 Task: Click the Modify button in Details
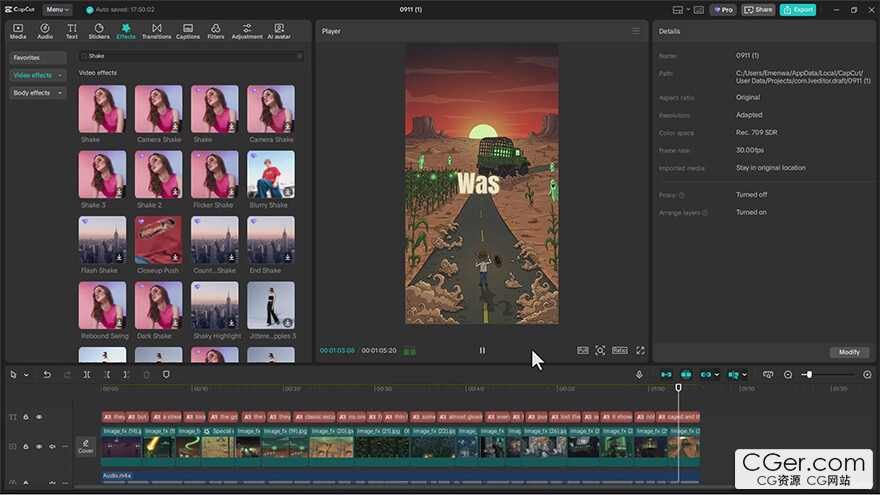point(849,352)
